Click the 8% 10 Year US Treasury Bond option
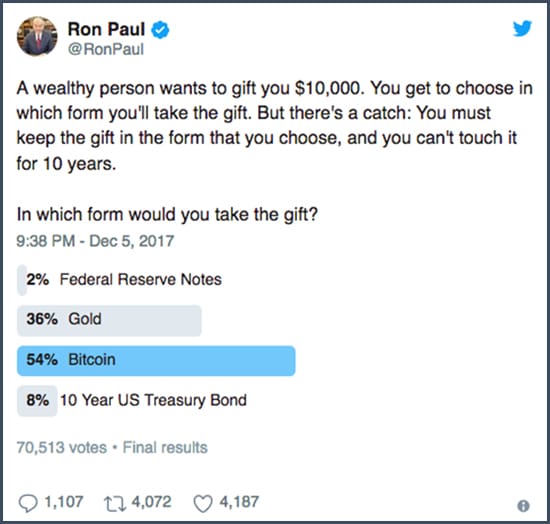The width and height of the screenshot is (550, 524). (132, 400)
